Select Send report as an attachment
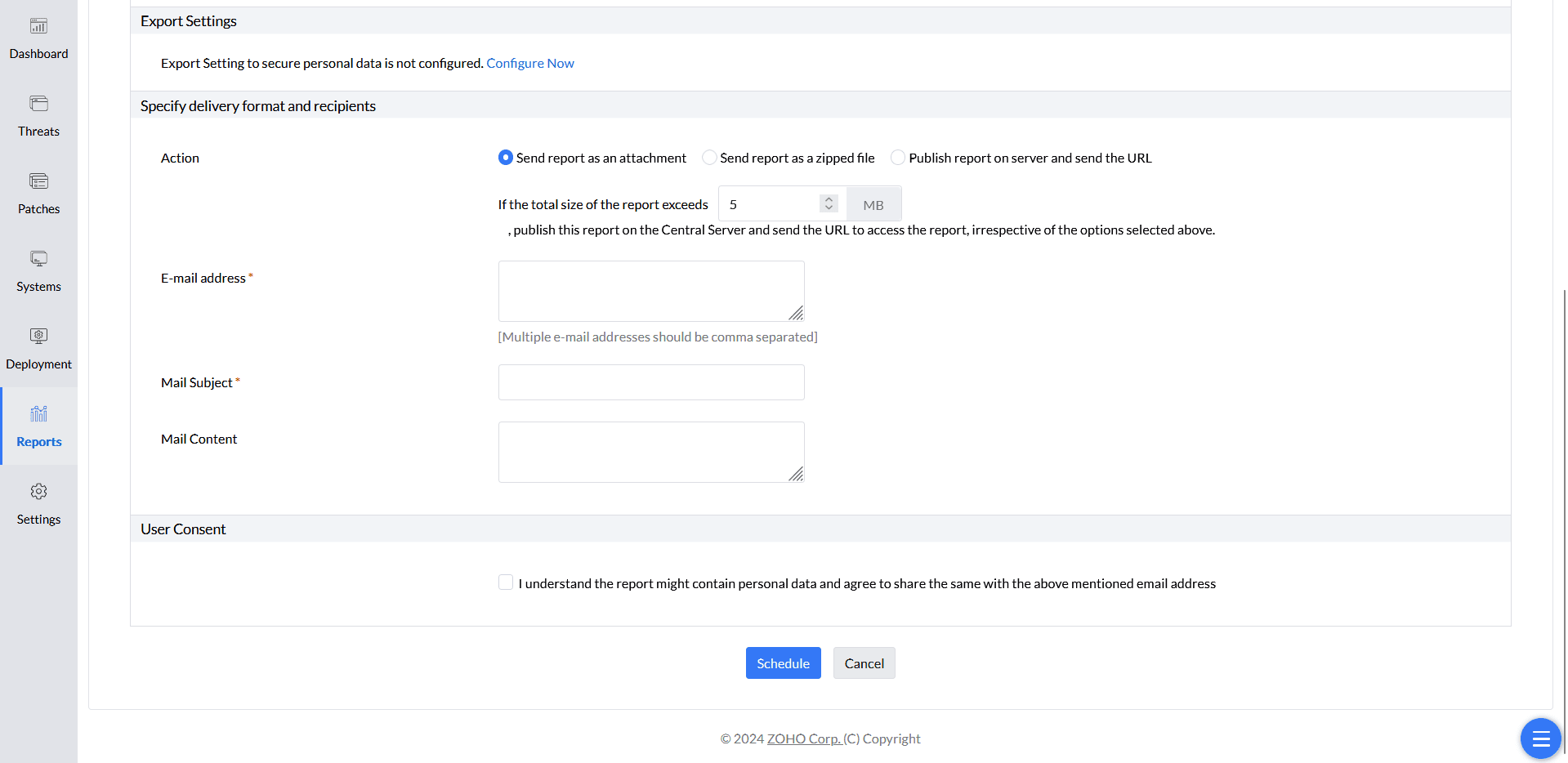Screen dimensions: 1568x763 (x=506, y=158)
